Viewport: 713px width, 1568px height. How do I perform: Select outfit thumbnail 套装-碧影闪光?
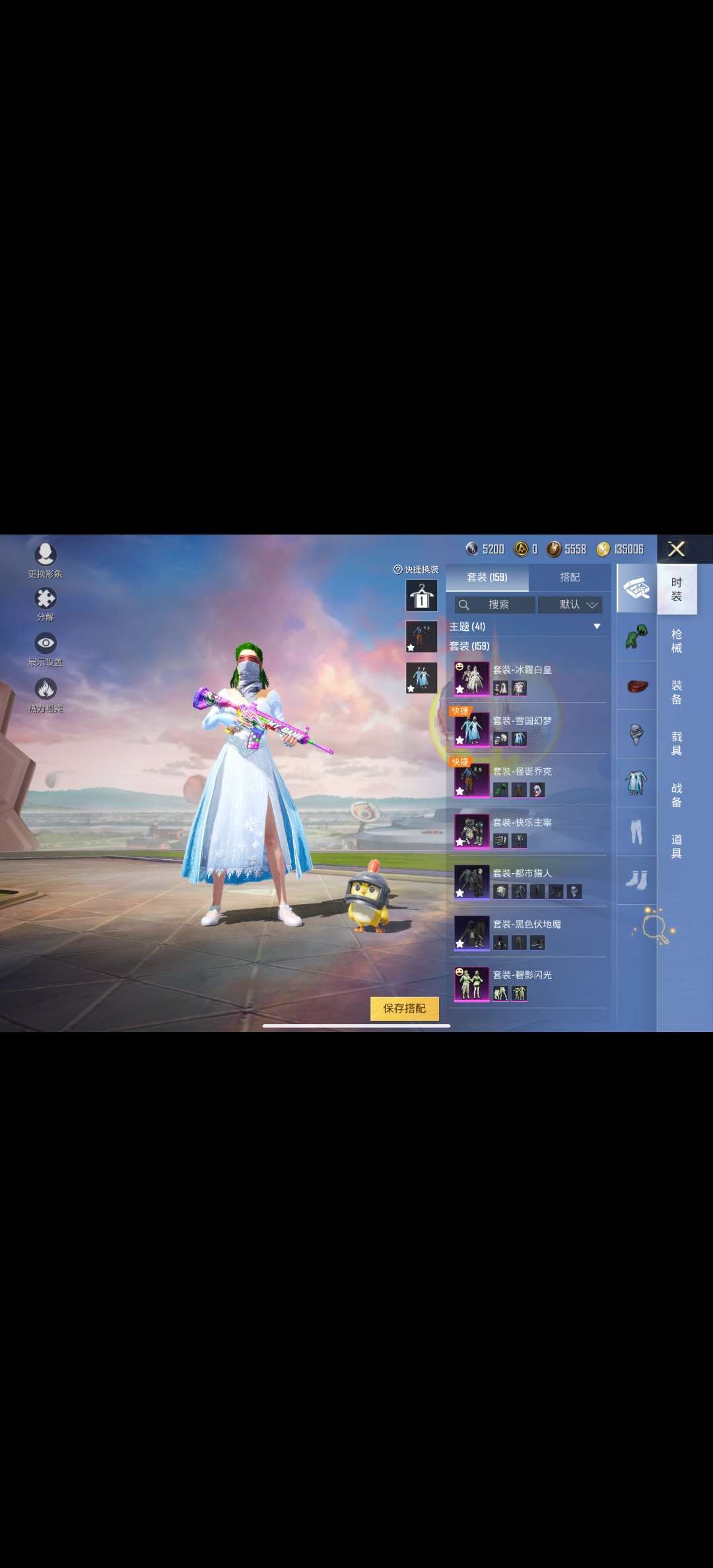pos(471,983)
